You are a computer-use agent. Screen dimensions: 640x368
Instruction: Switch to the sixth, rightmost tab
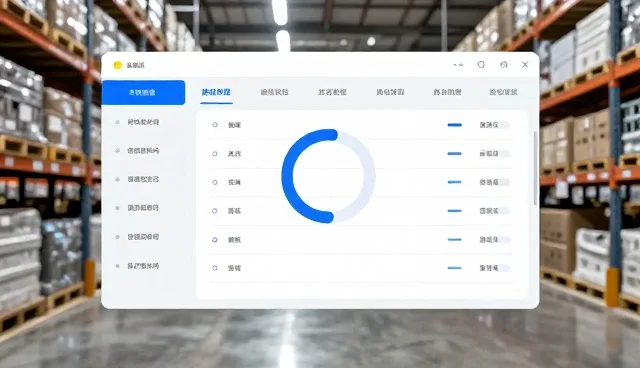(503, 92)
